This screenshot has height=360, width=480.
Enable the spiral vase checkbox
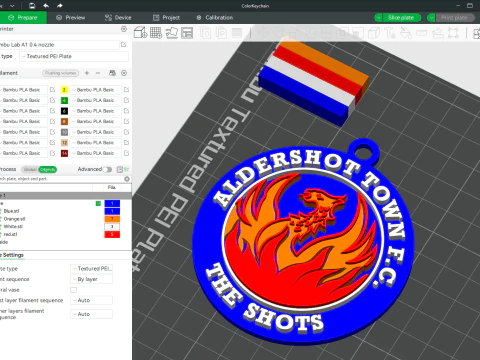coord(74,290)
